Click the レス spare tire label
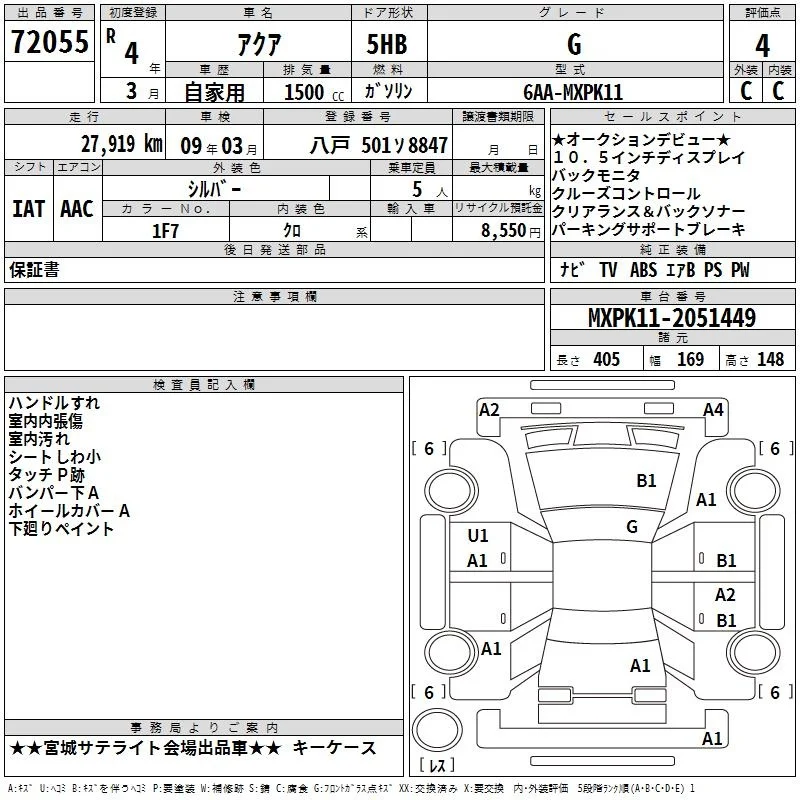 [437, 765]
